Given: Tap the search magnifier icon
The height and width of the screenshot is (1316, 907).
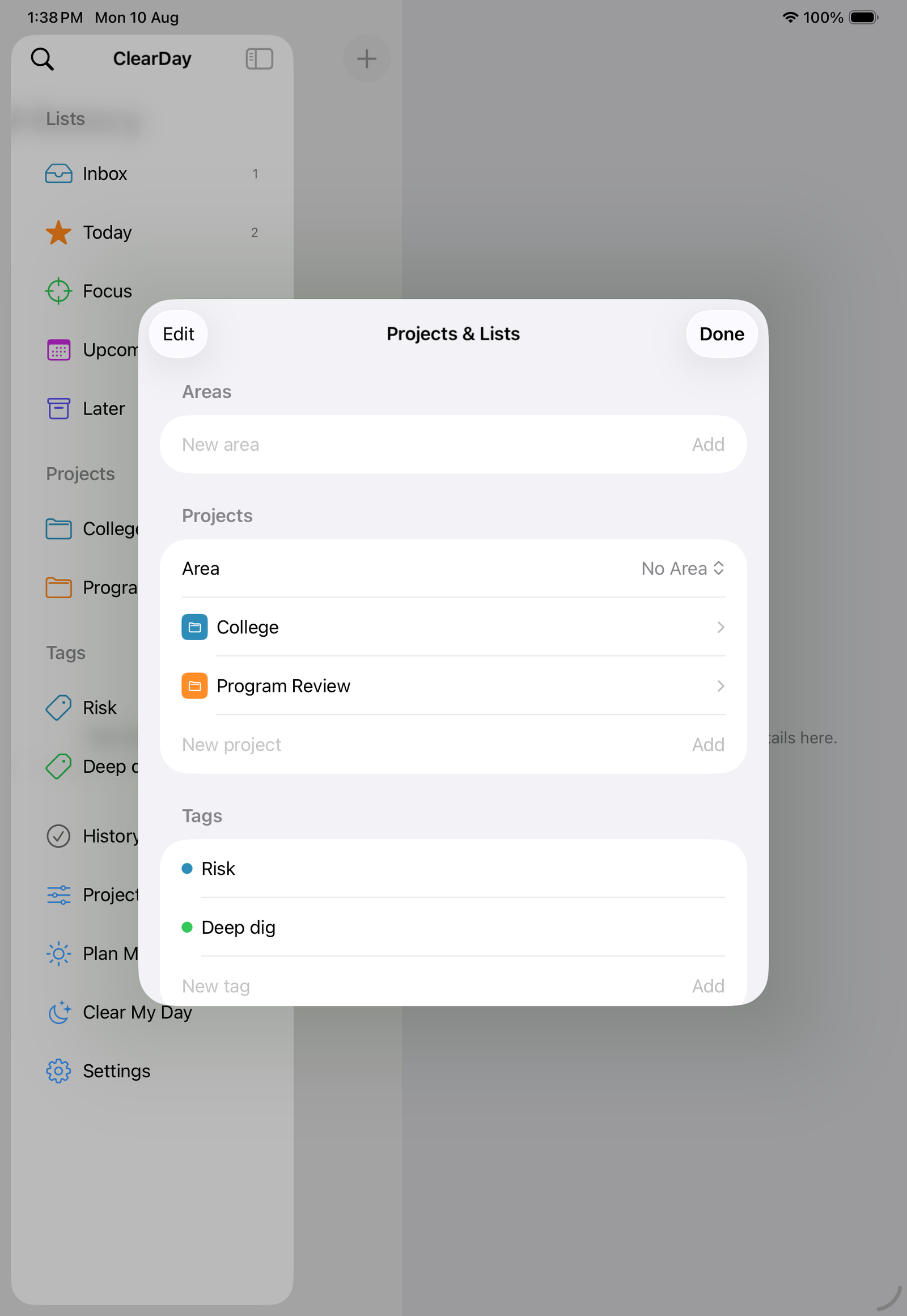Looking at the screenshot, I should (42, 58).
